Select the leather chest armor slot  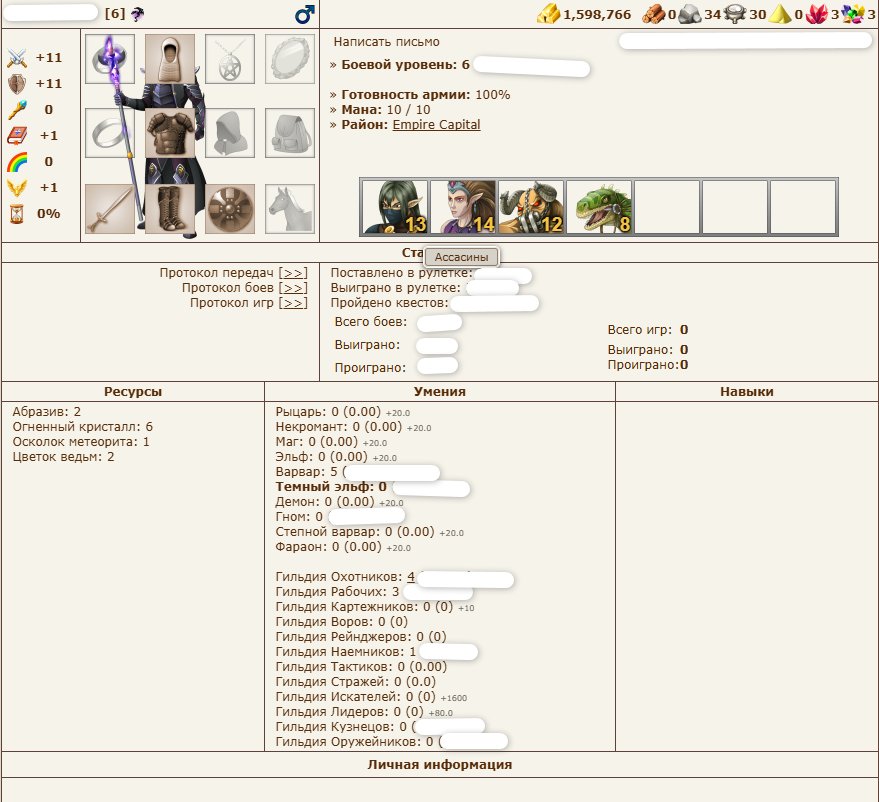click(x=169, y=133)
